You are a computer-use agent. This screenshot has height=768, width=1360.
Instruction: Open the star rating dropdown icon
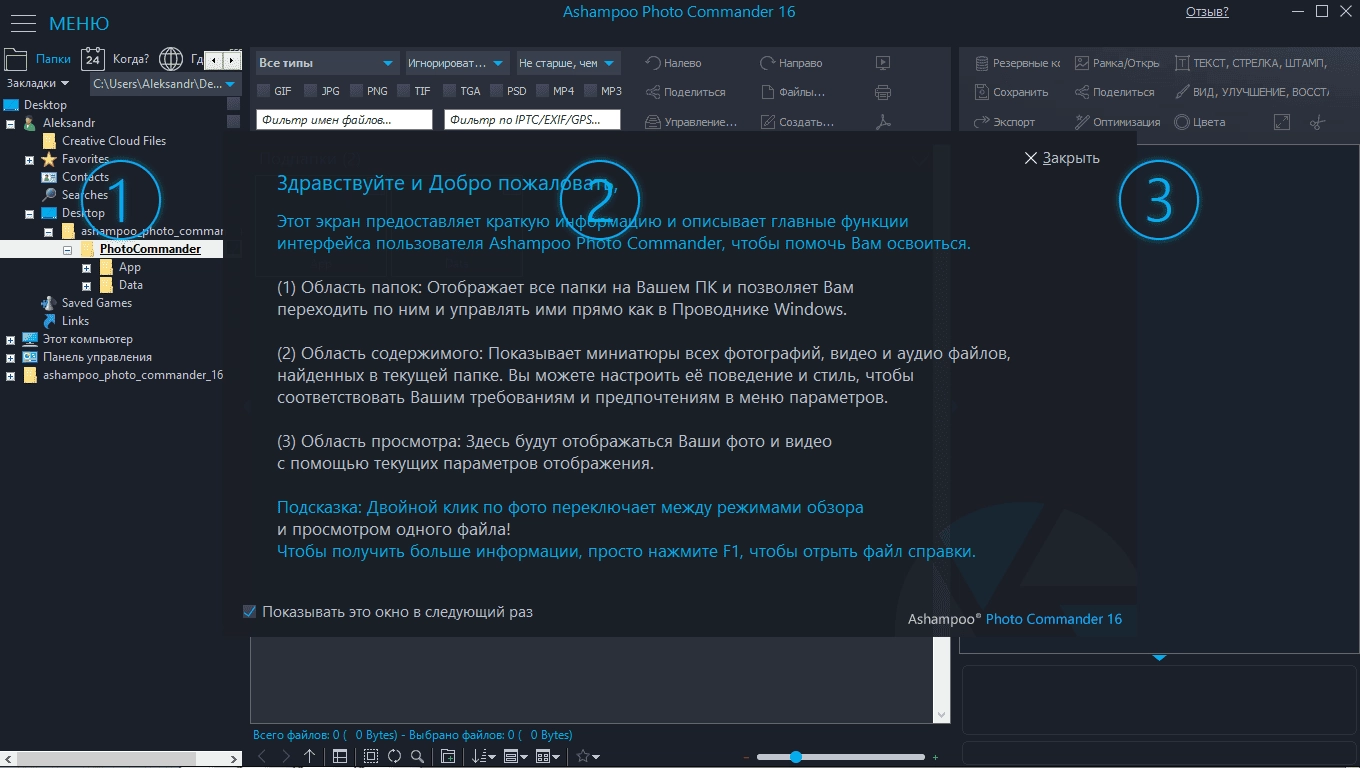pos(588,757)
